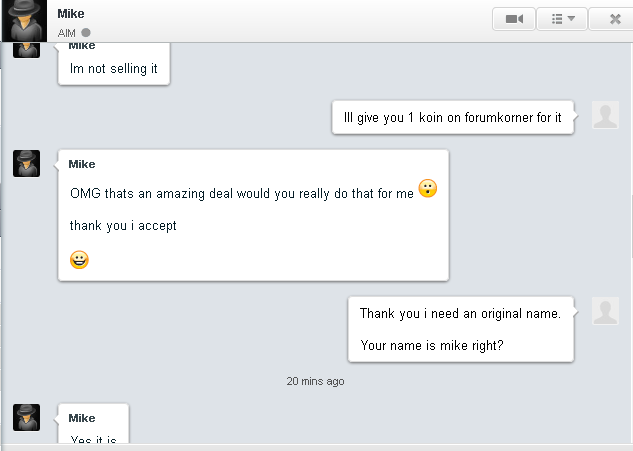Click sender name Mike above 'Yes it is'
This screenshot has width=633, height=451.
pos(82,418)
